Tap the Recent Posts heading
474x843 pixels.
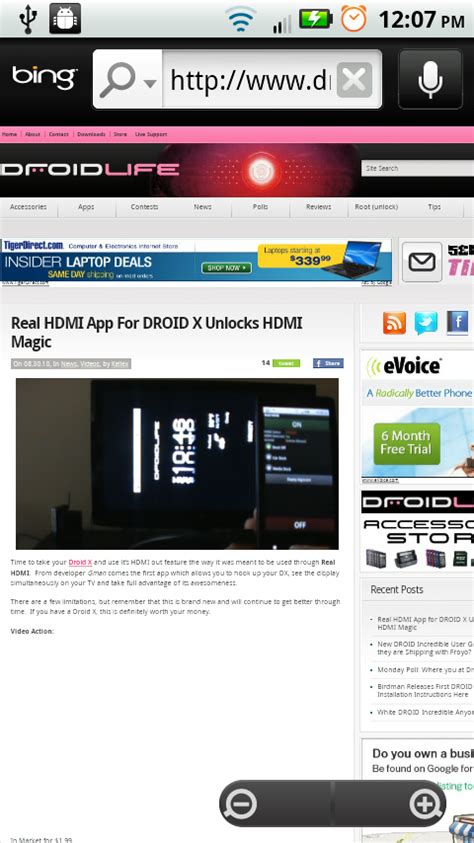pos(397,590)
